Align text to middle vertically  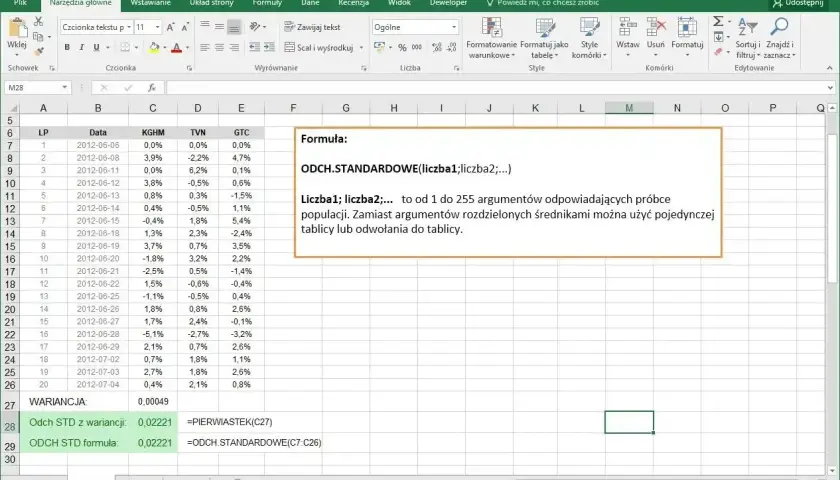[x=219, y=26]
